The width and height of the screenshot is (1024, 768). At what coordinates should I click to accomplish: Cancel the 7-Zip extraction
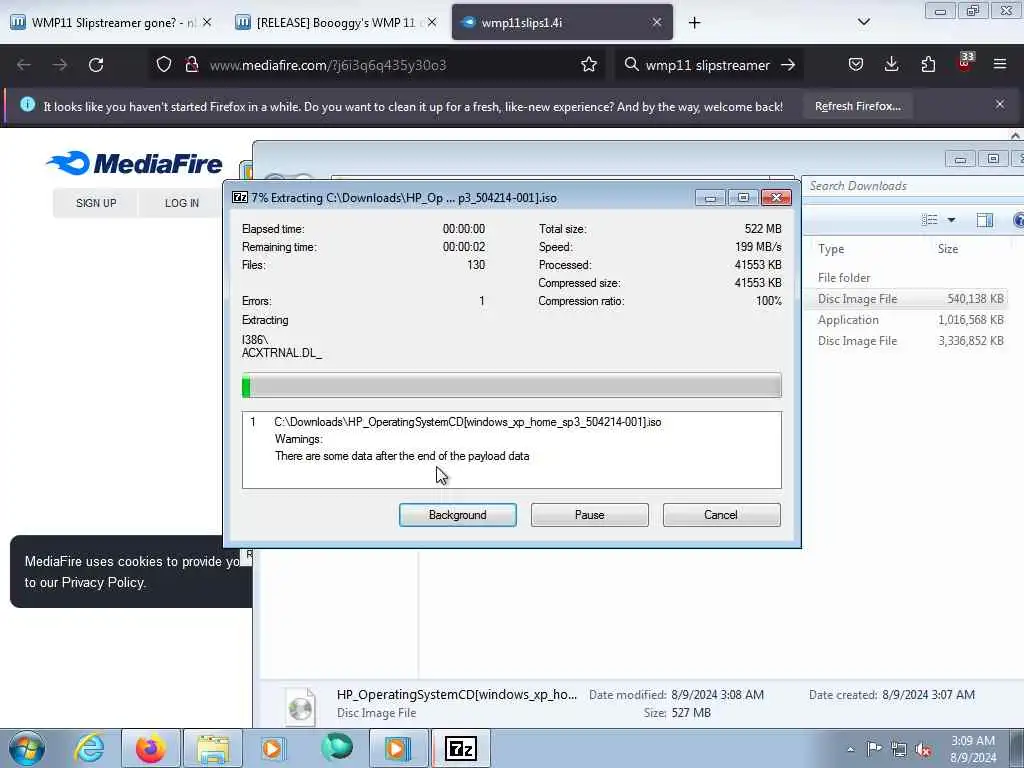[721, 515]
